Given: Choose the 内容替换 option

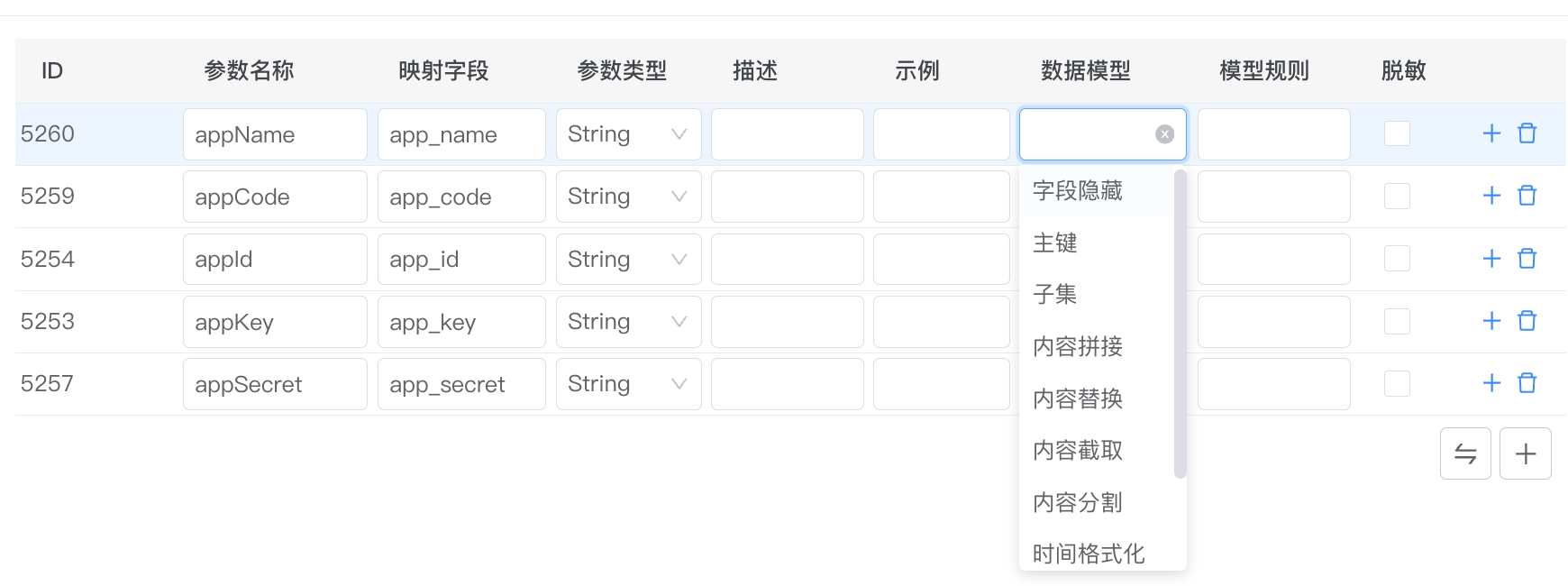Looking at the screenshot, I should click(x=1078, y=398).
